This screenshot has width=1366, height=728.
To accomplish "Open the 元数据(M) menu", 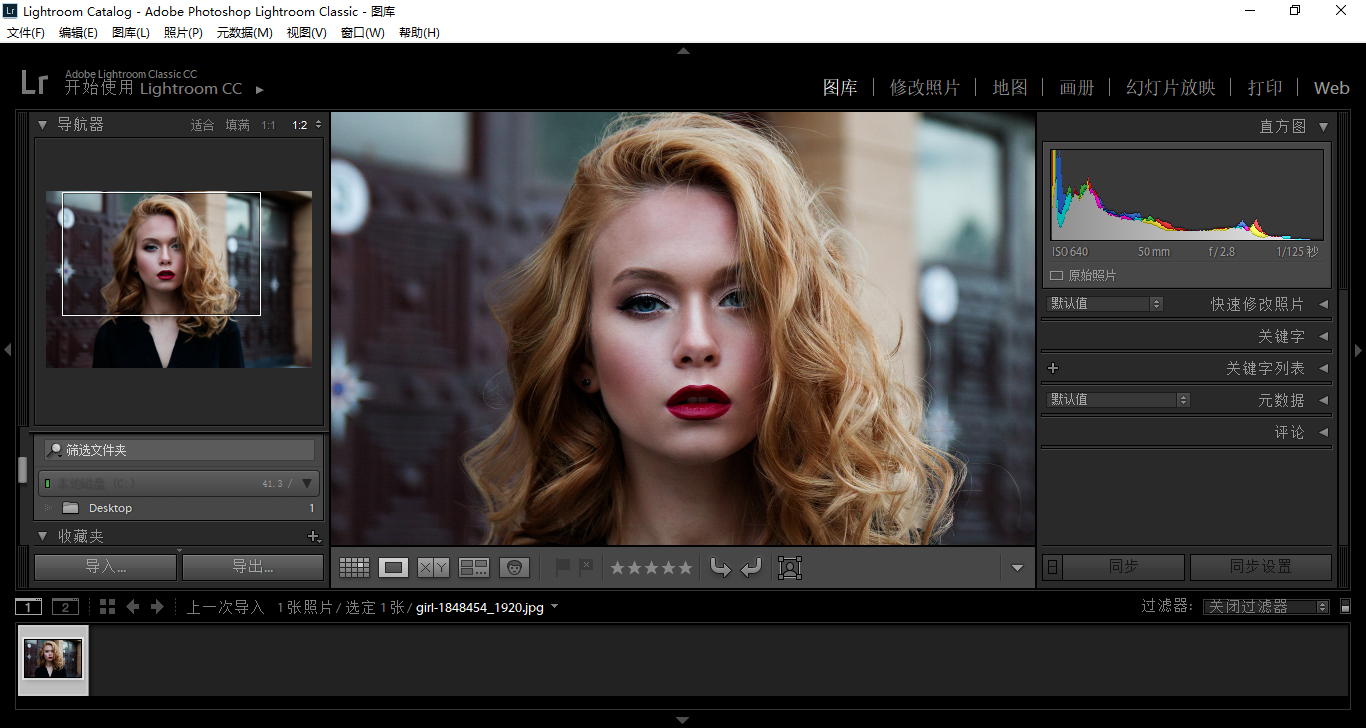I will [244, 33].
